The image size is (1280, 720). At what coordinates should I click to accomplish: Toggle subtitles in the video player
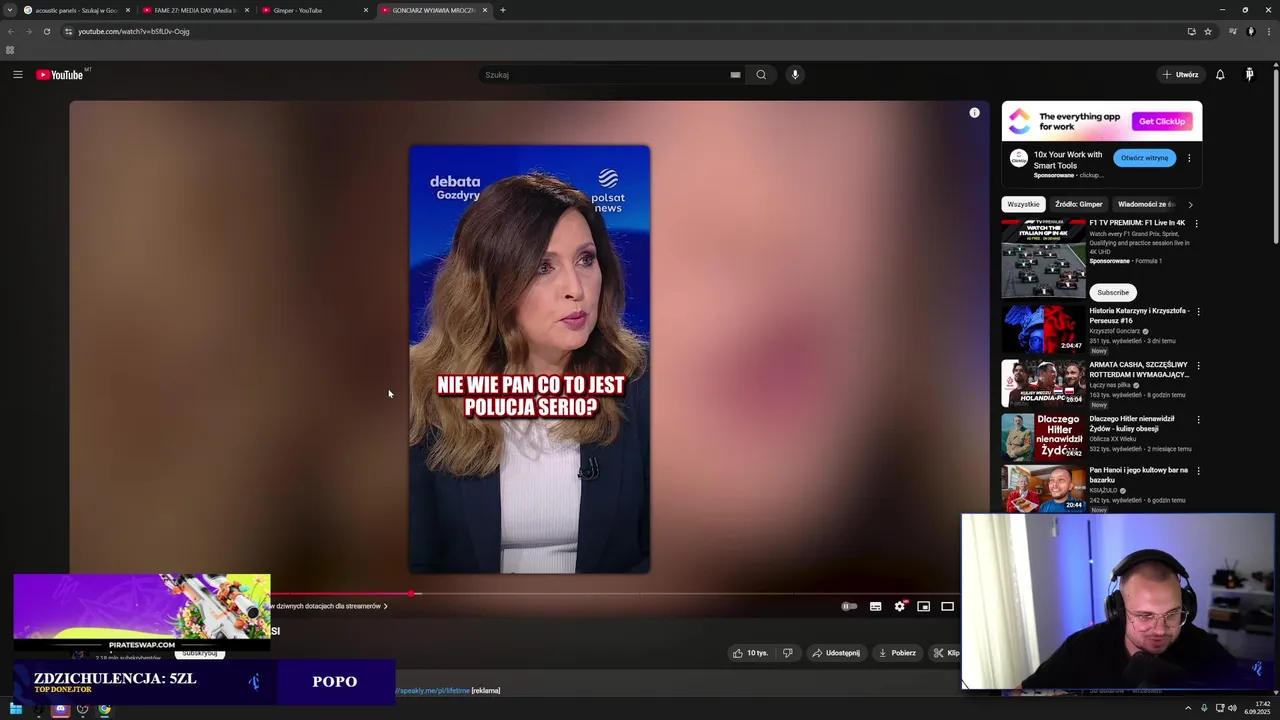(x=875, y=606)
